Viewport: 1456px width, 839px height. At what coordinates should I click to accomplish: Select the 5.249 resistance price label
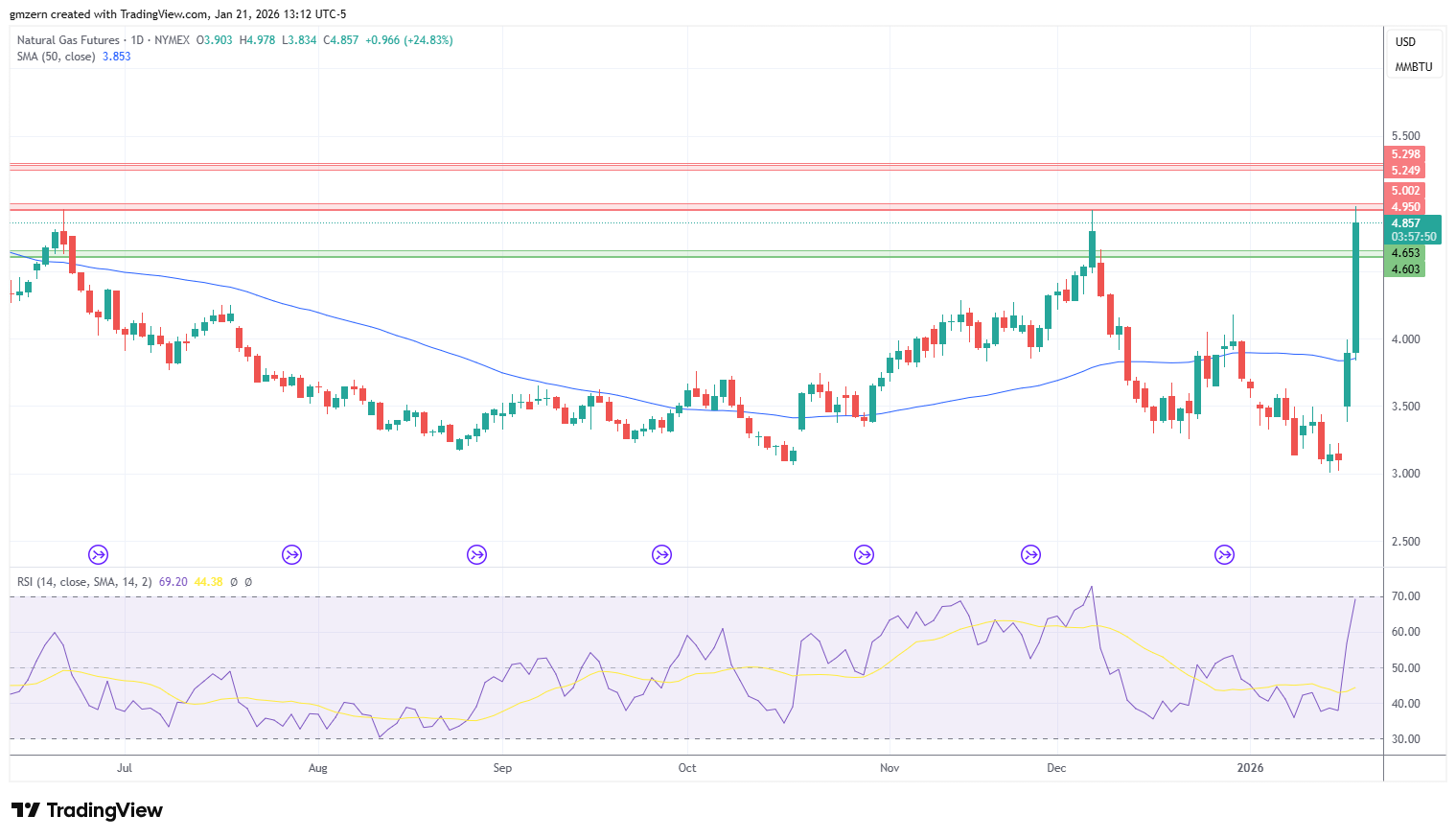coord(1405,171)
